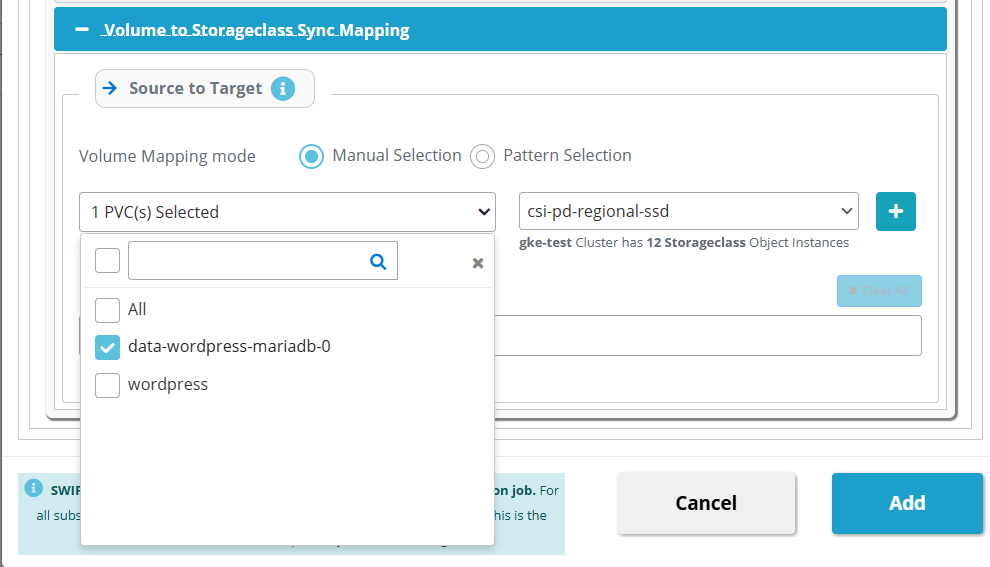Open the 1 PVC(s) Selected dropdown
990x567 pixels.
pyautogui.click(x=287, y=212)
